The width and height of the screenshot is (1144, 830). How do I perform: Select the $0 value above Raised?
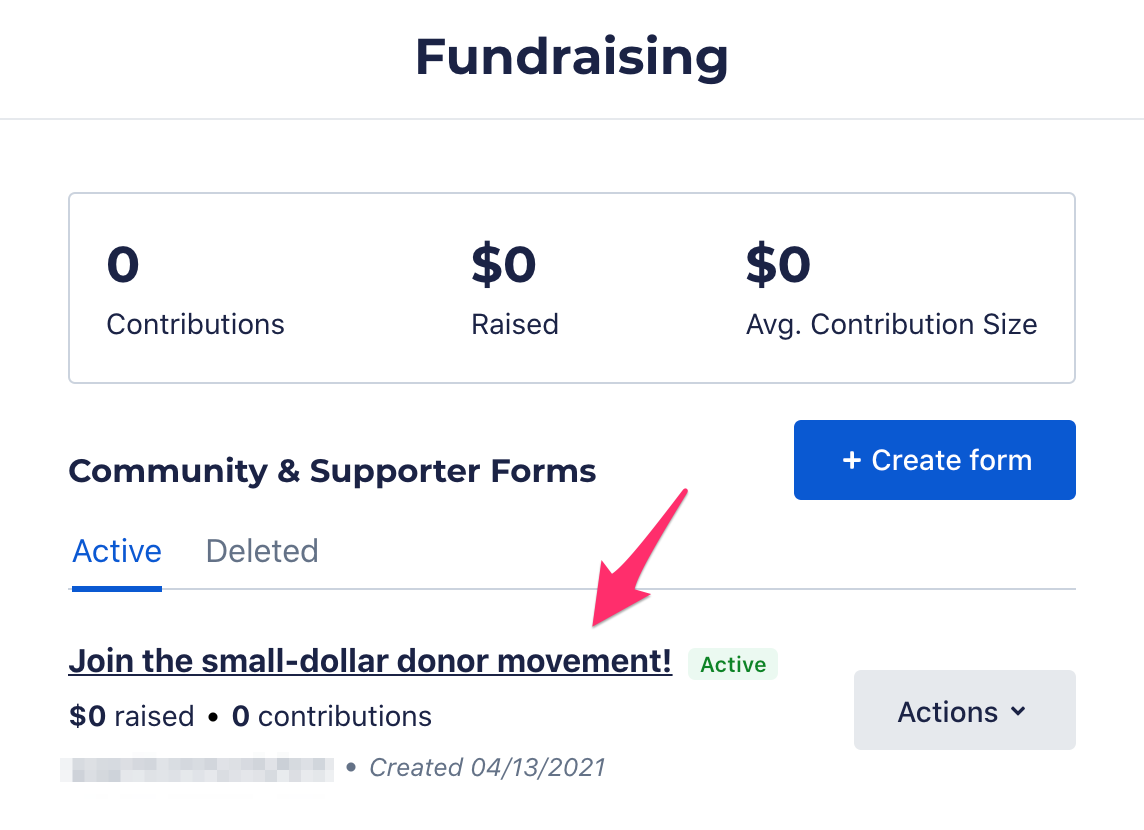[x=504, y=265]
